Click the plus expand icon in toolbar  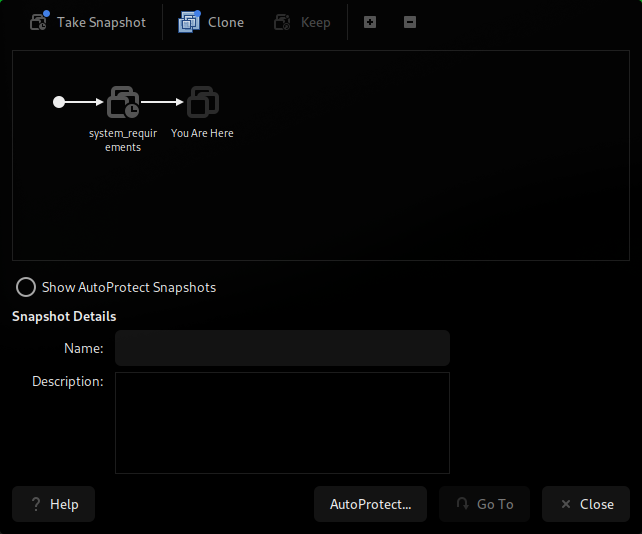[370, 22]
